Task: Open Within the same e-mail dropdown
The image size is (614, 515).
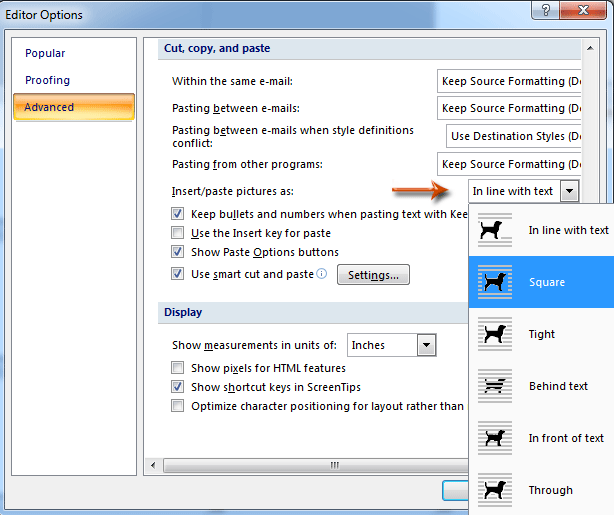Action: click(509, 81)
